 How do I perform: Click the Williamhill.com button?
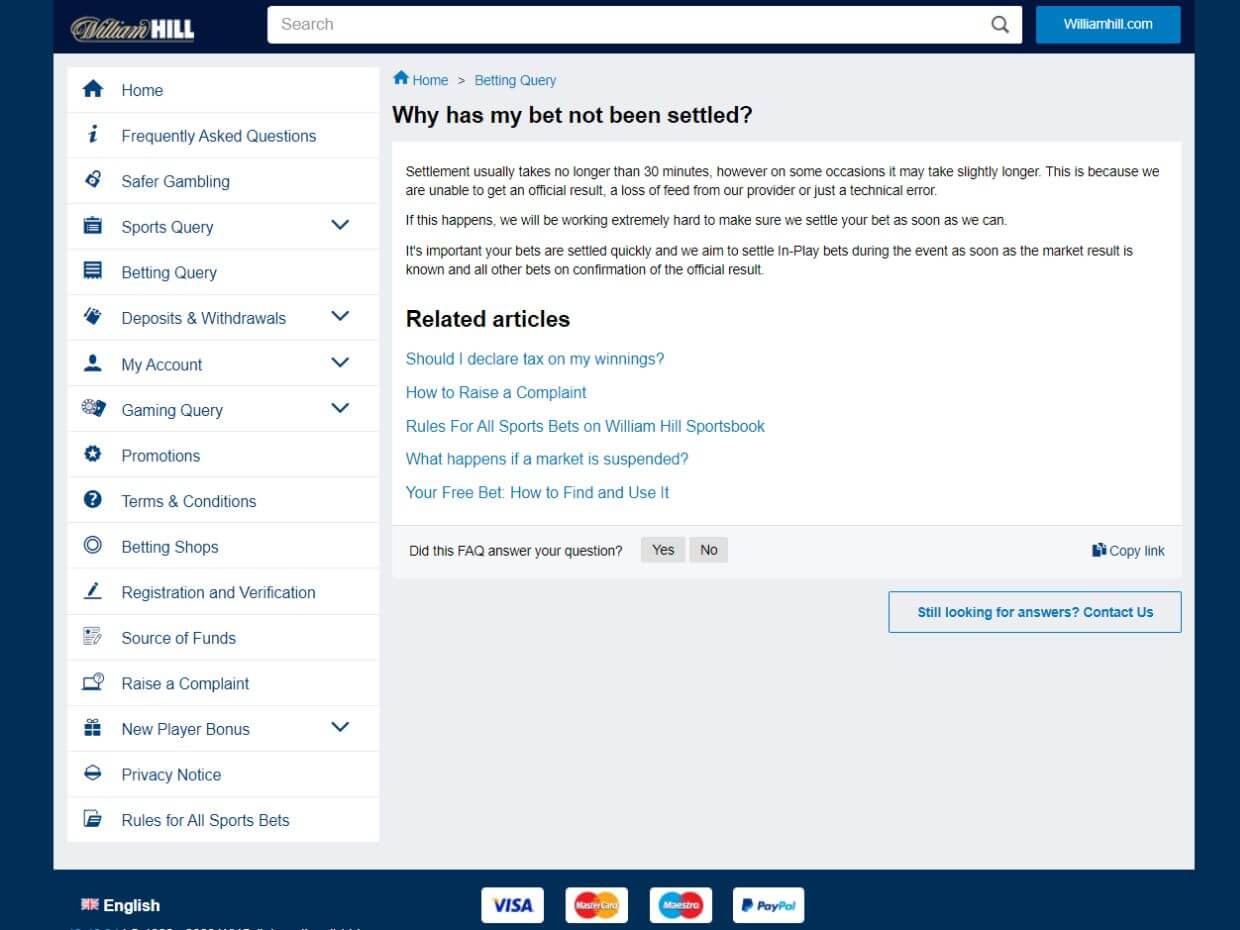tap(1108, 24)
